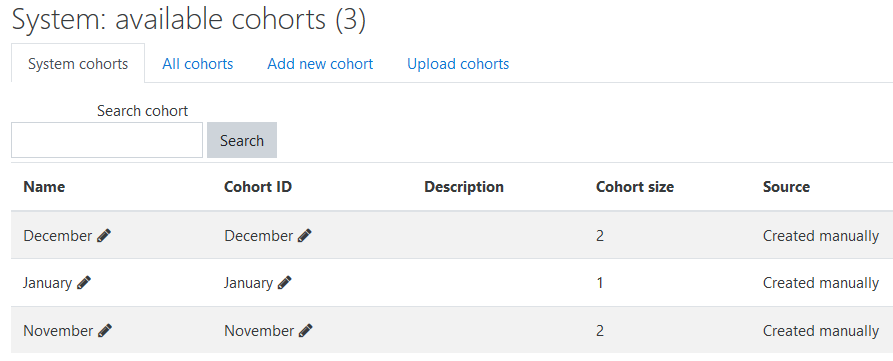
Task: Edit the November cohort name pencil icon
Action: (x=105, y=331)
